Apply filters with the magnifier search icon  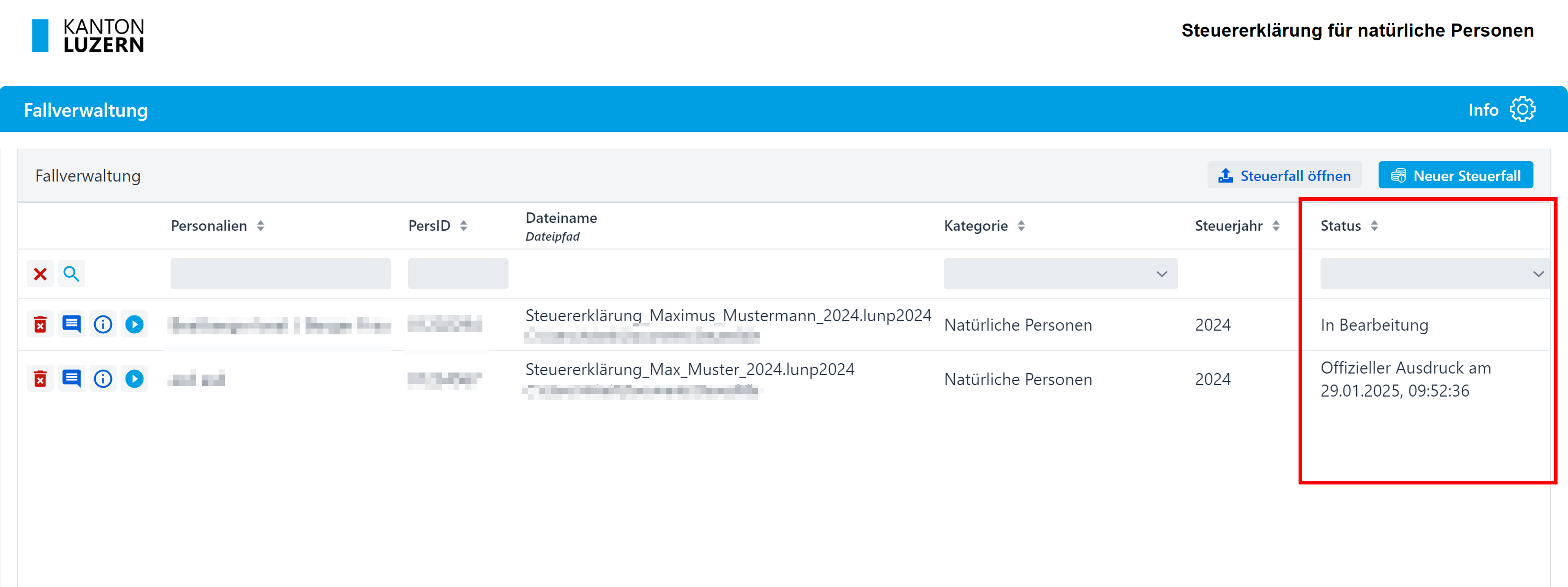[71, 274]
